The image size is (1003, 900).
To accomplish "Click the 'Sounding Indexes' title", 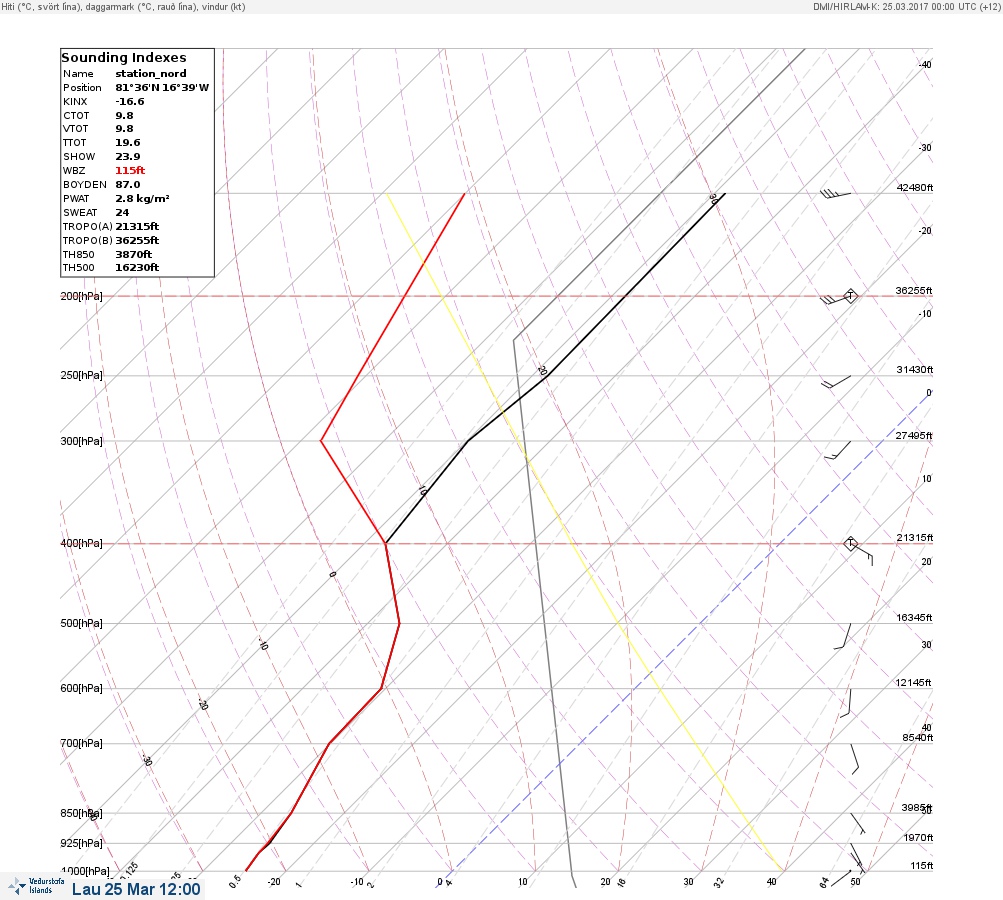I will coord(124,58).
